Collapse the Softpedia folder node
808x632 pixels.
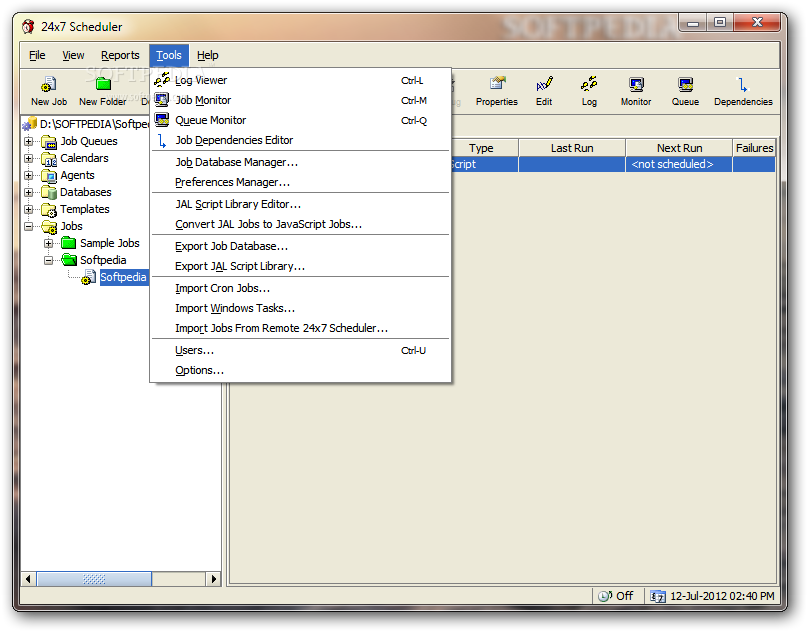pos(48,260)
